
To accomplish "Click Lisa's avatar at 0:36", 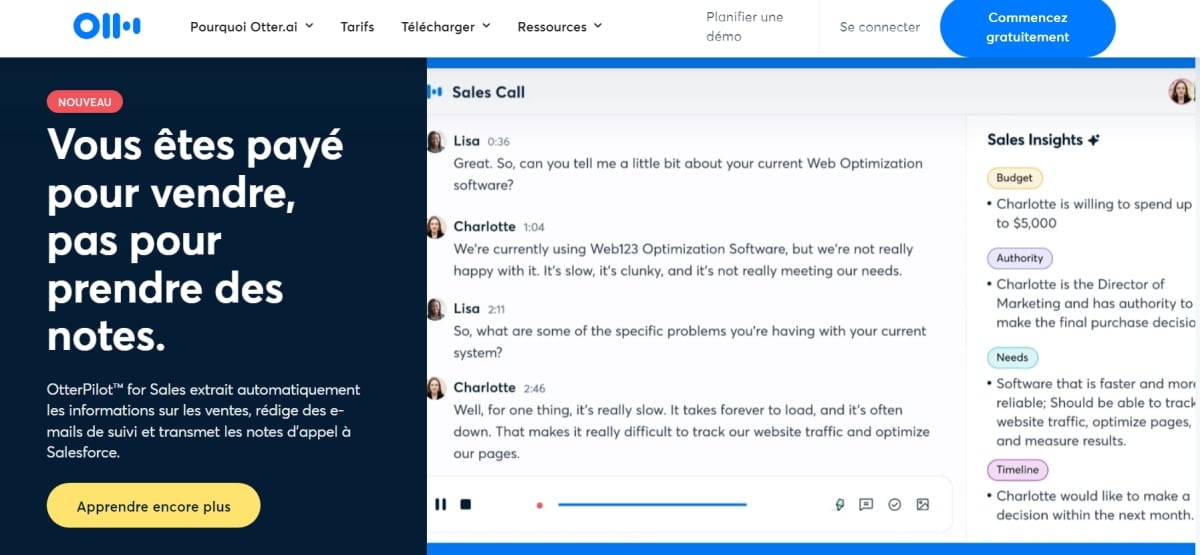I will point(435,142).
